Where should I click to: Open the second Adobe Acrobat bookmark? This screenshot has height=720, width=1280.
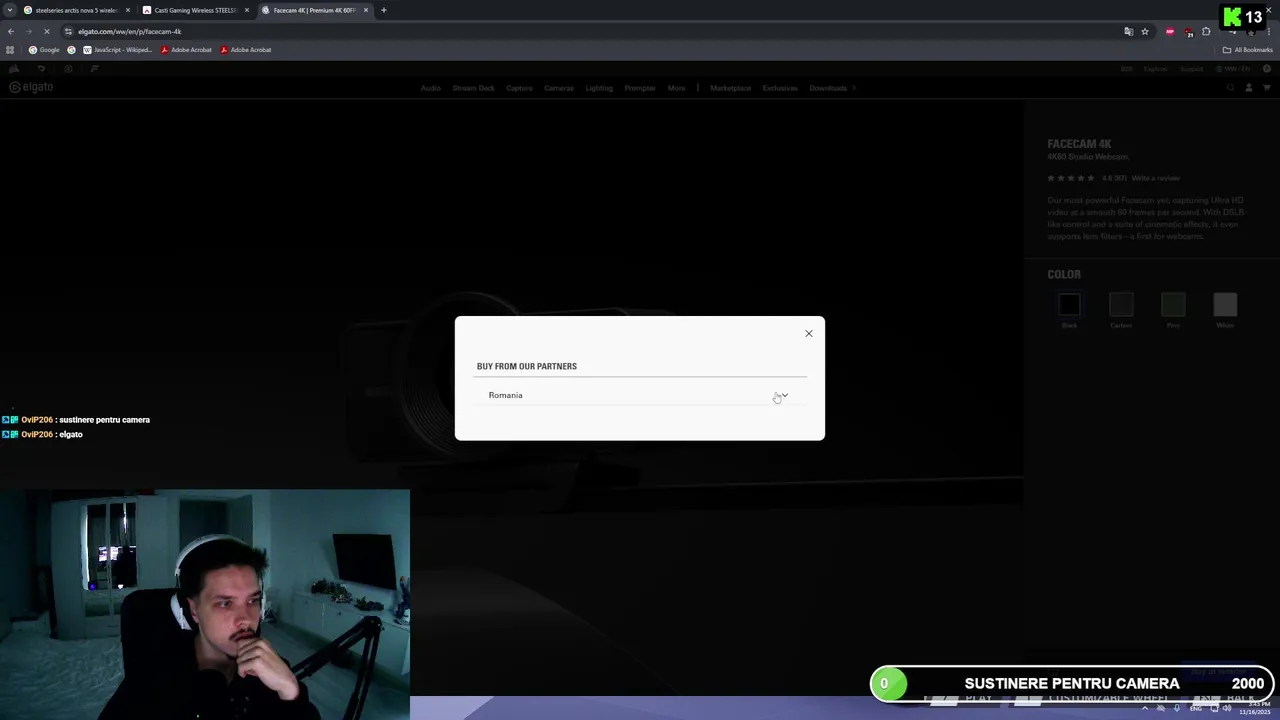(x=245, y=49)
